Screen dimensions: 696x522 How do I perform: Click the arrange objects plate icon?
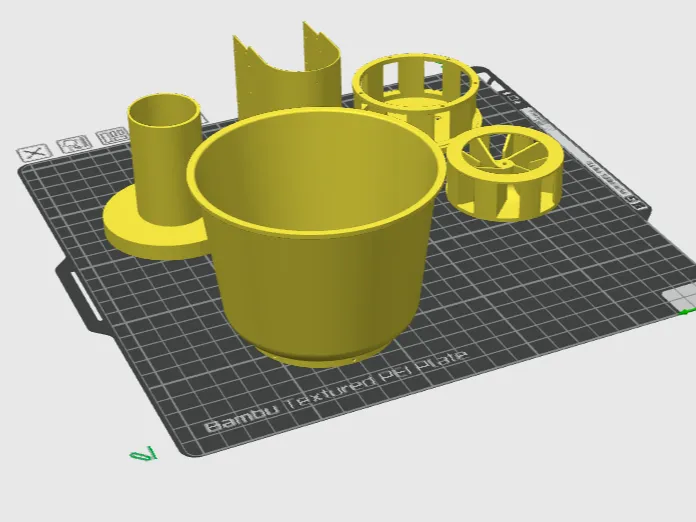pos(114,135)
